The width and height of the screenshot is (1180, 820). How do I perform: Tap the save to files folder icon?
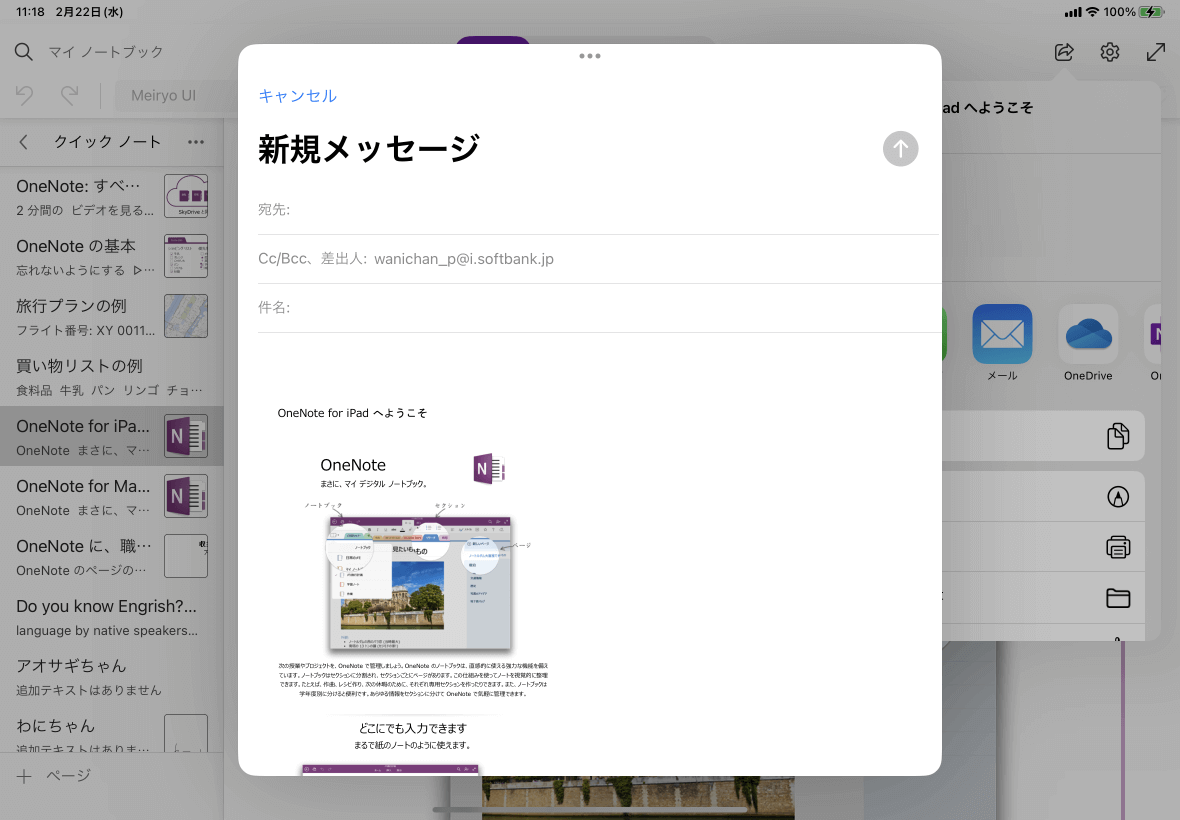click(1118, 598)
